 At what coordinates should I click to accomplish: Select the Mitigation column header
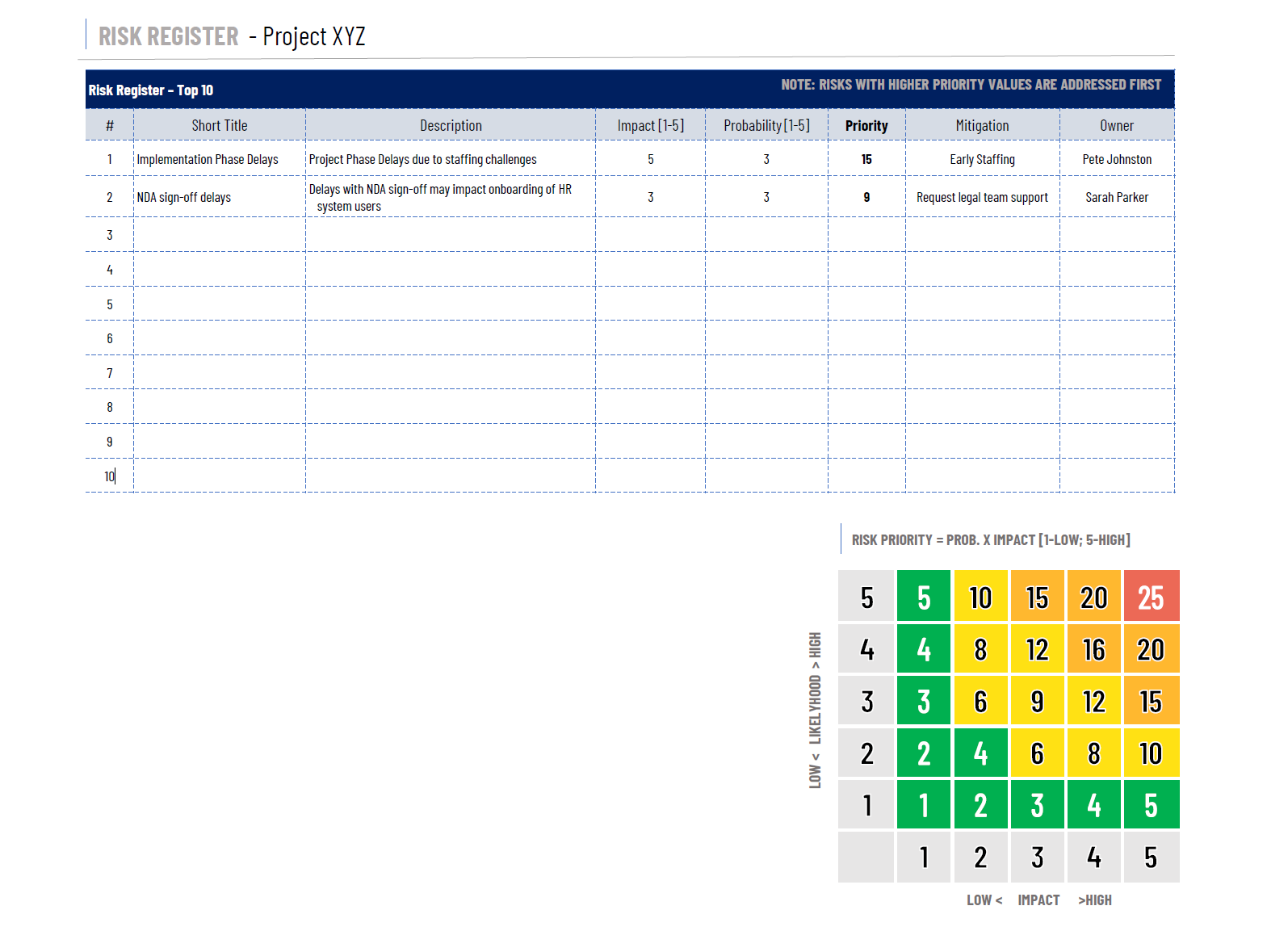[982, 125]
